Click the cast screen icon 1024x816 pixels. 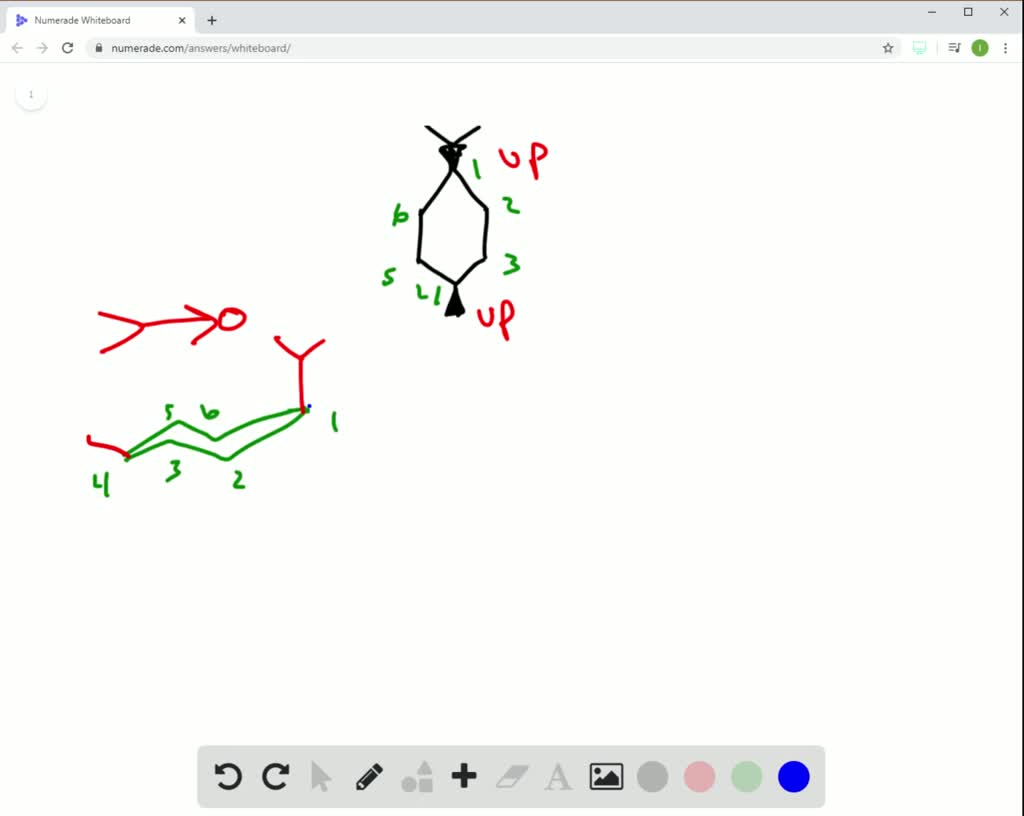click(x=919, y=47)
